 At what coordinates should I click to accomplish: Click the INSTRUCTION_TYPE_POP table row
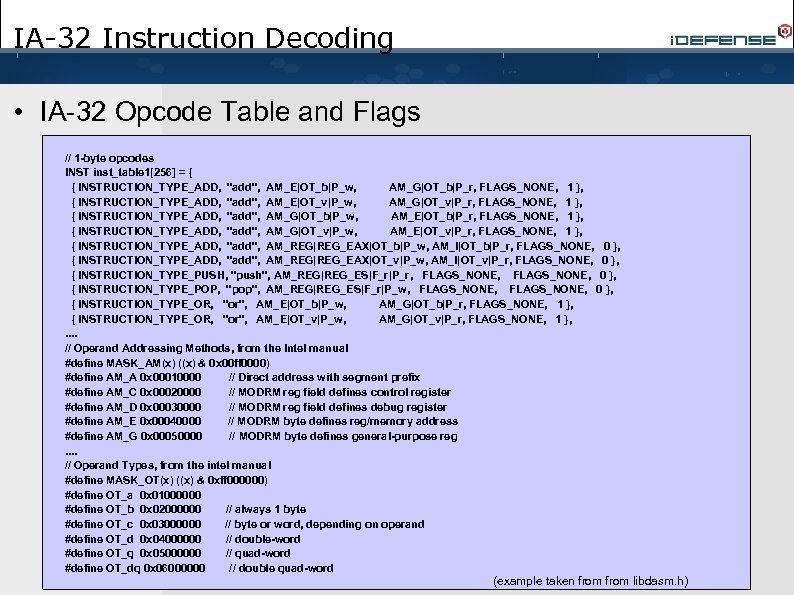[342, 290]
